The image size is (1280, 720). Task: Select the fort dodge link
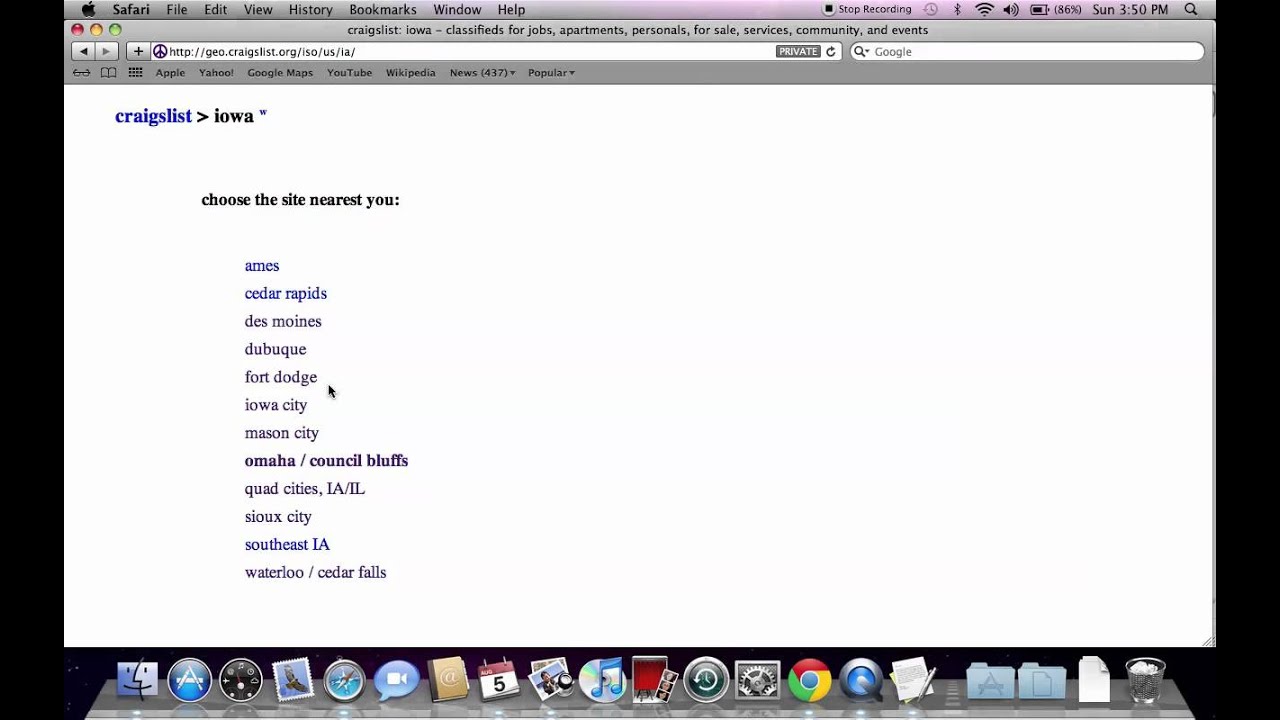click(x=281, y=378)
